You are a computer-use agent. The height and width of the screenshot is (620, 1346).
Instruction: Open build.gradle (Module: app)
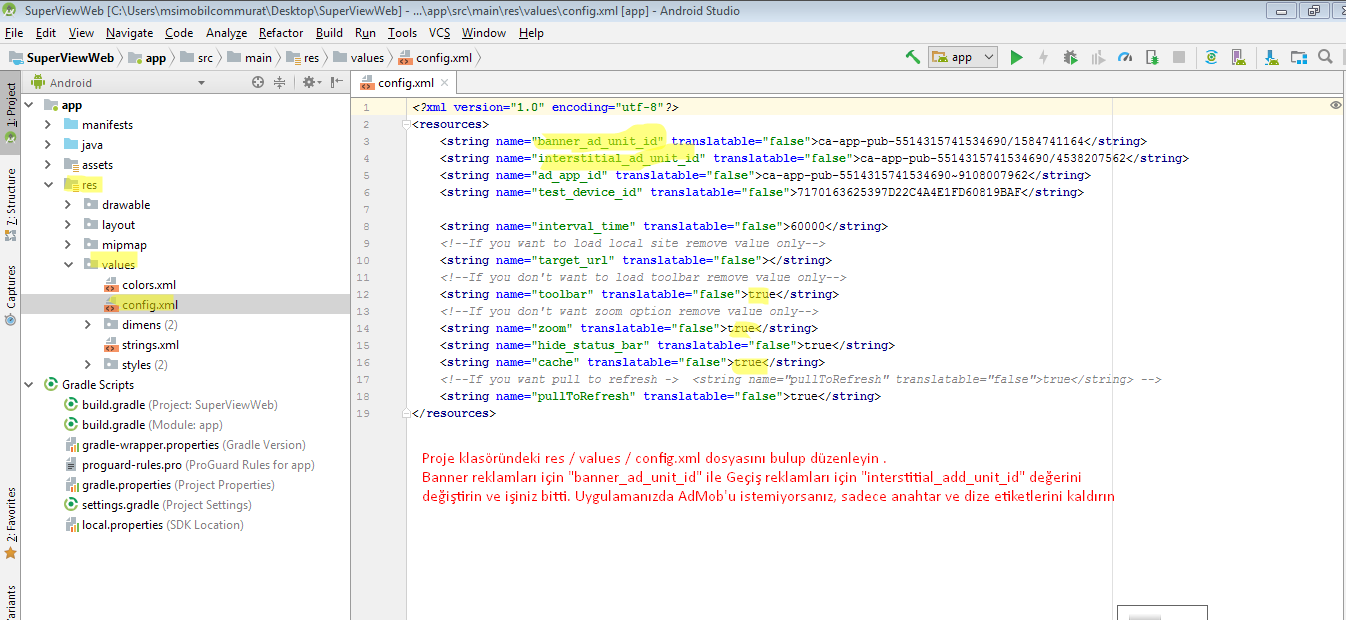(x=143, y=425)
